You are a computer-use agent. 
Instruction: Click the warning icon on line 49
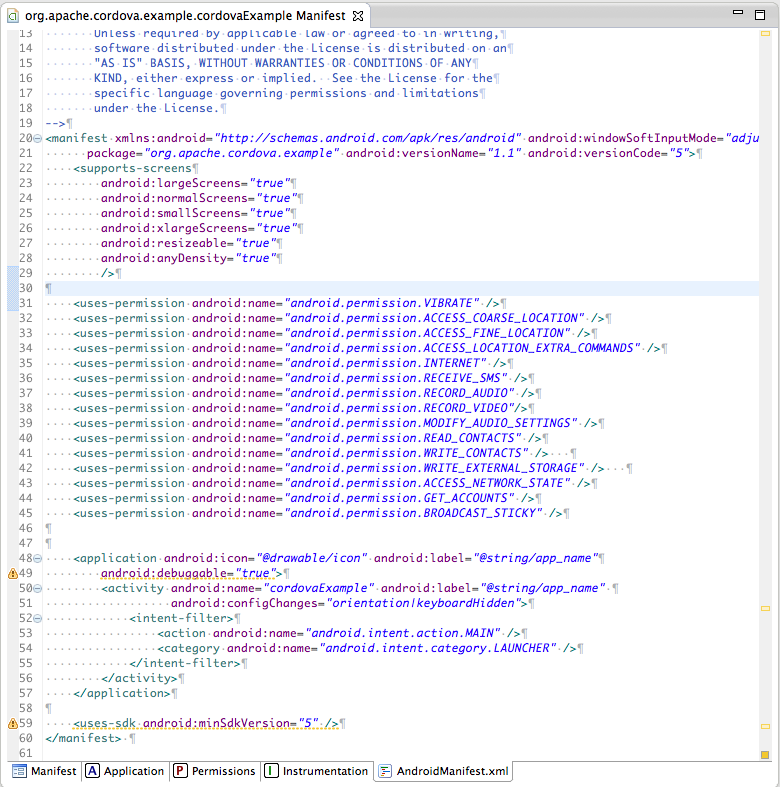[12, 574]
